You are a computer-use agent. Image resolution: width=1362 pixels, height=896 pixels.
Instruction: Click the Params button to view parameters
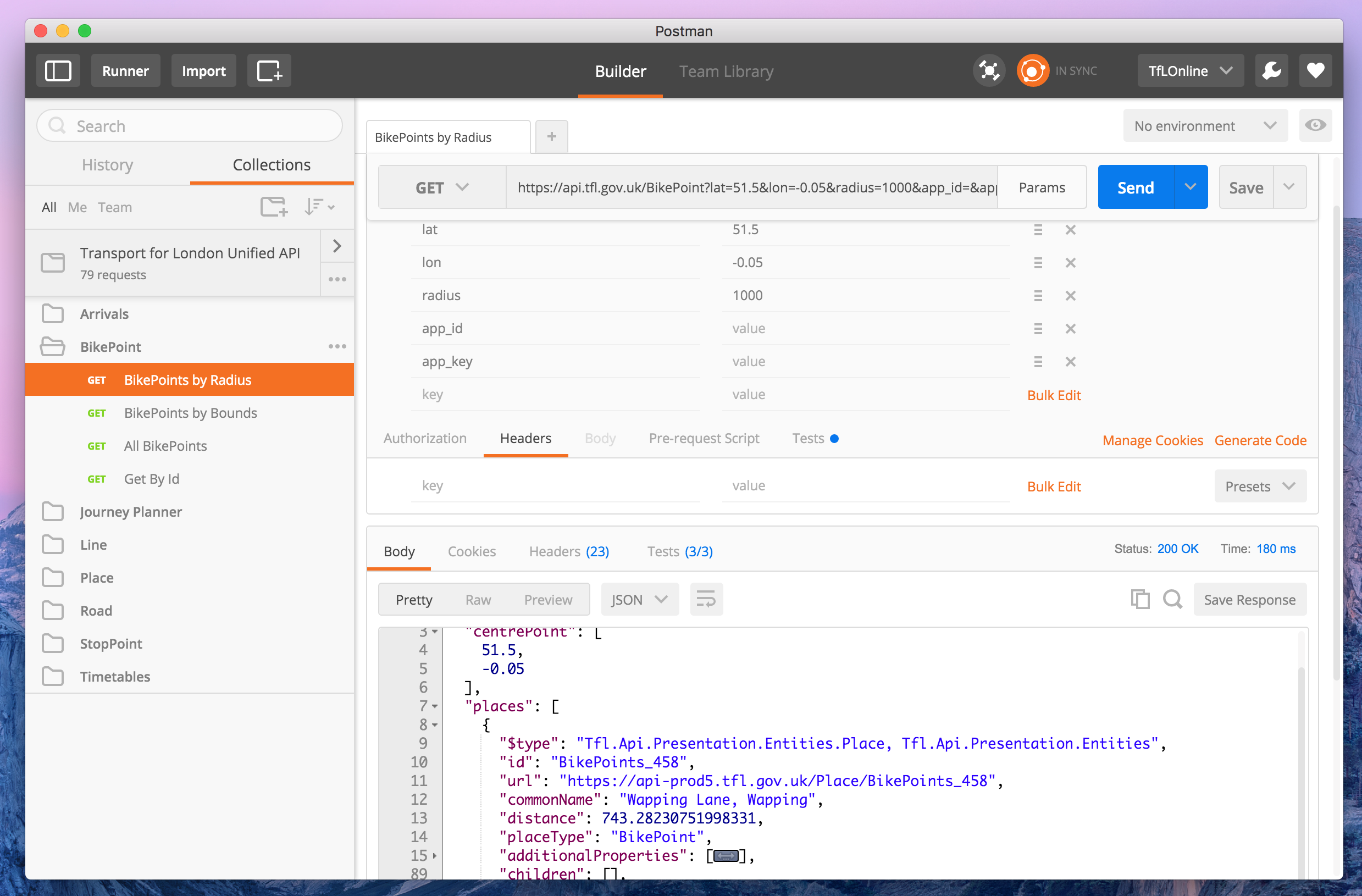coord(1041,187)
